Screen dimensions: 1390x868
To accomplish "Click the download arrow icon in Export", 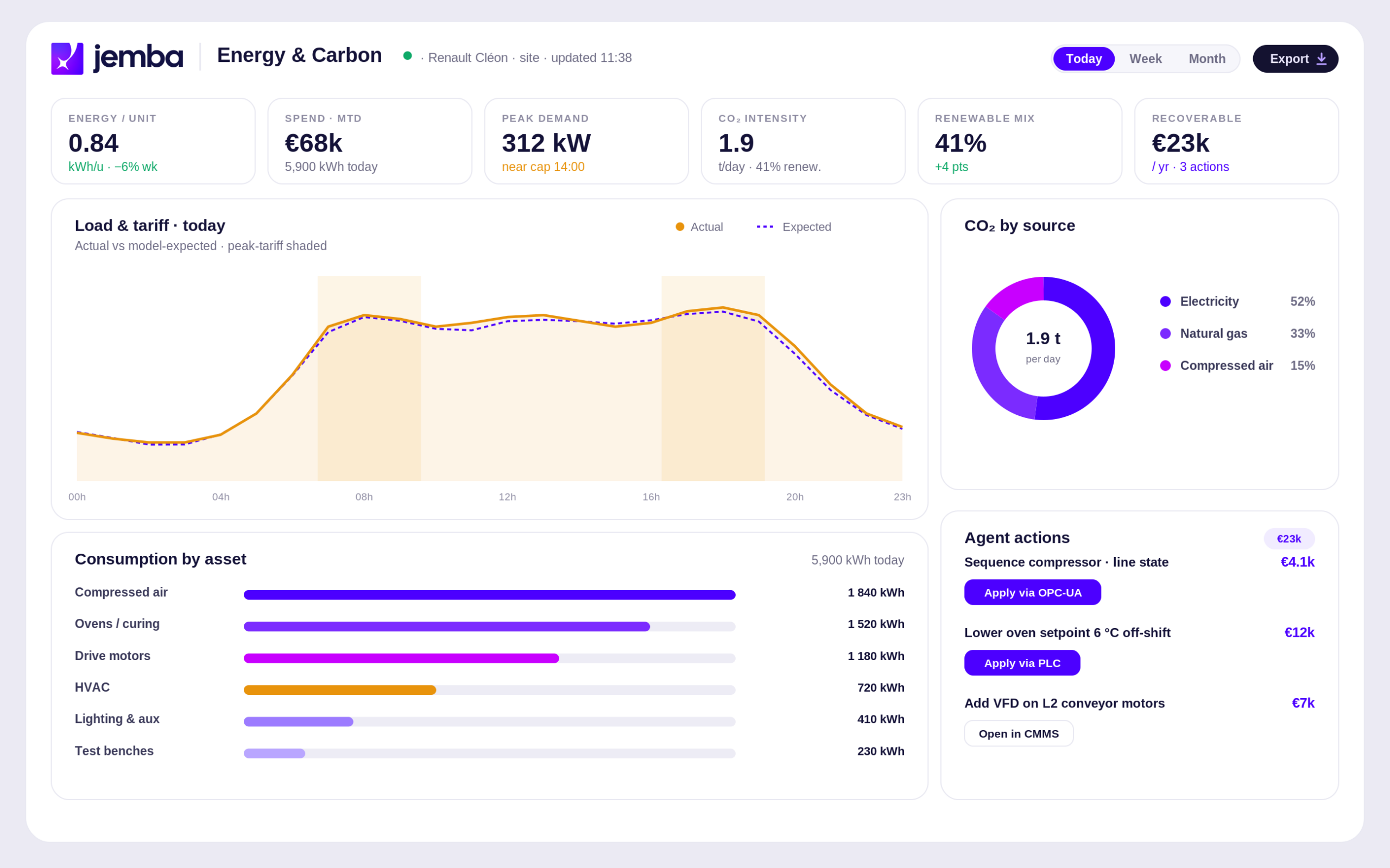I will tap(1321, 59).
